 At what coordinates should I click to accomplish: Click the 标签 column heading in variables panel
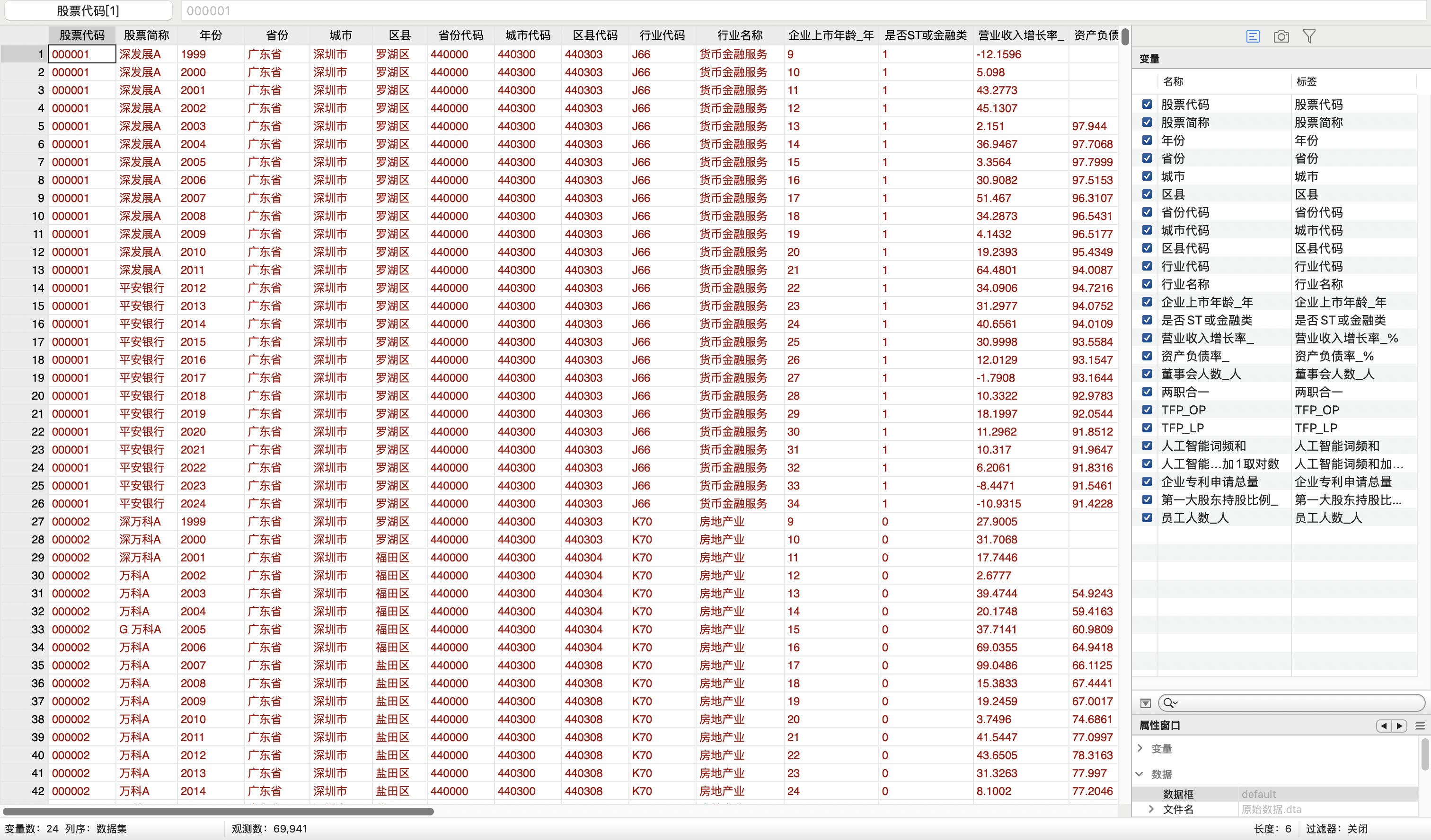[x=1306, y=81]
